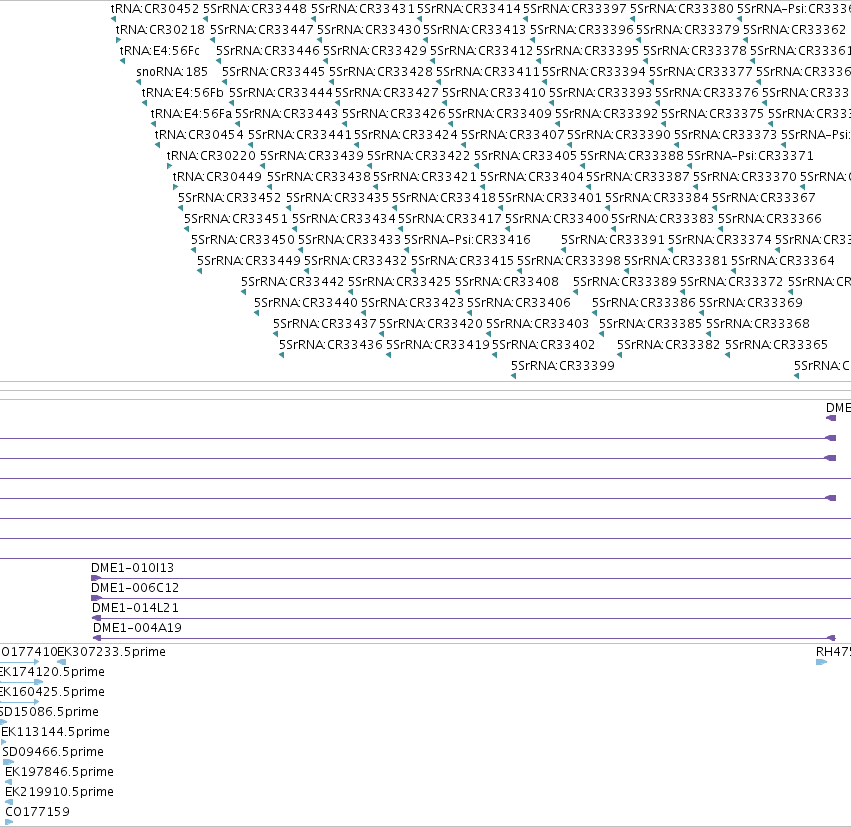Select the 5SrRNA:CR33404 label

[532, 177]
